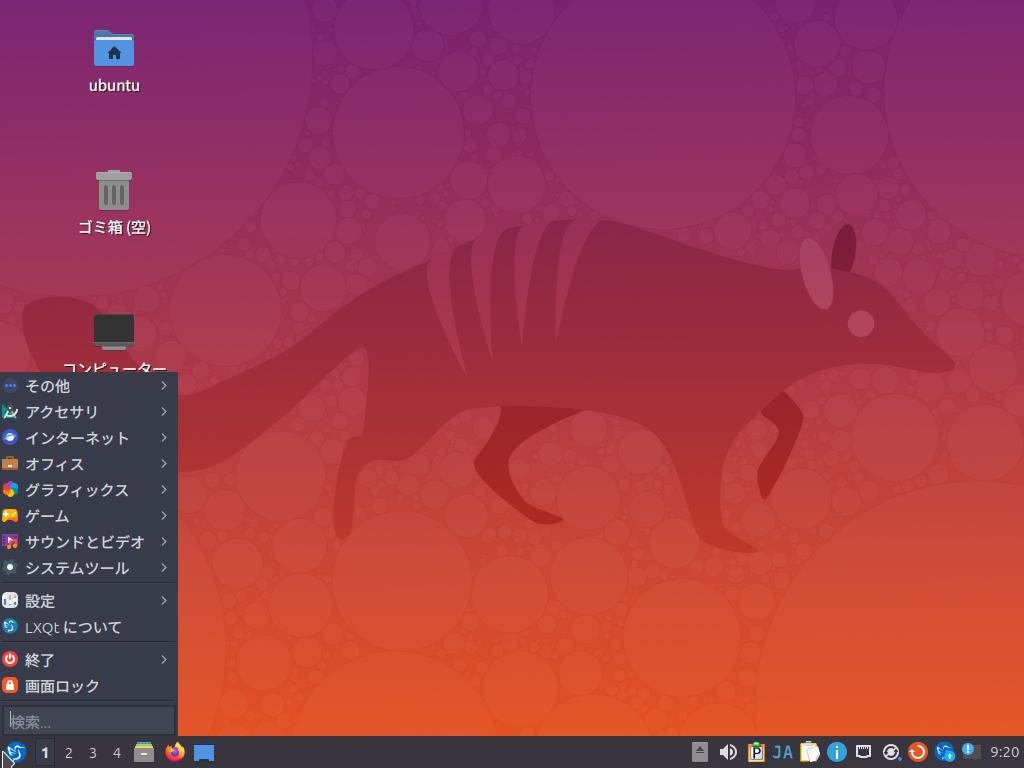Click the removable media eject icon
Image resolution: width=1024 pixels, height=768 pixels.
click(700, 752)
